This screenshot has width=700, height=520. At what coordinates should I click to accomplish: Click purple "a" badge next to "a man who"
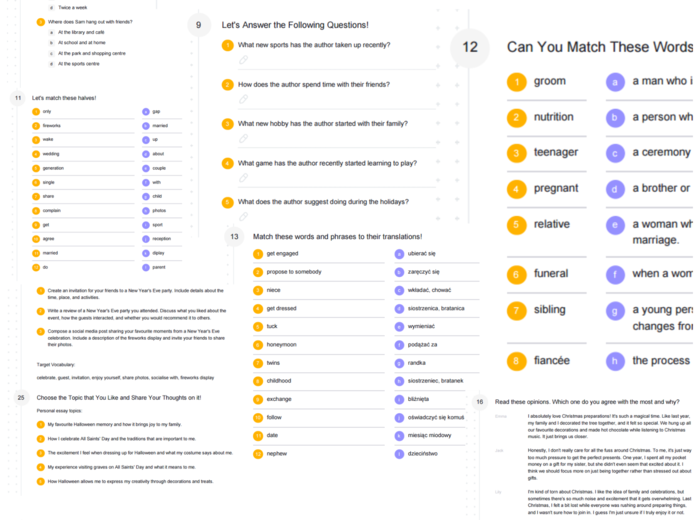617,82
